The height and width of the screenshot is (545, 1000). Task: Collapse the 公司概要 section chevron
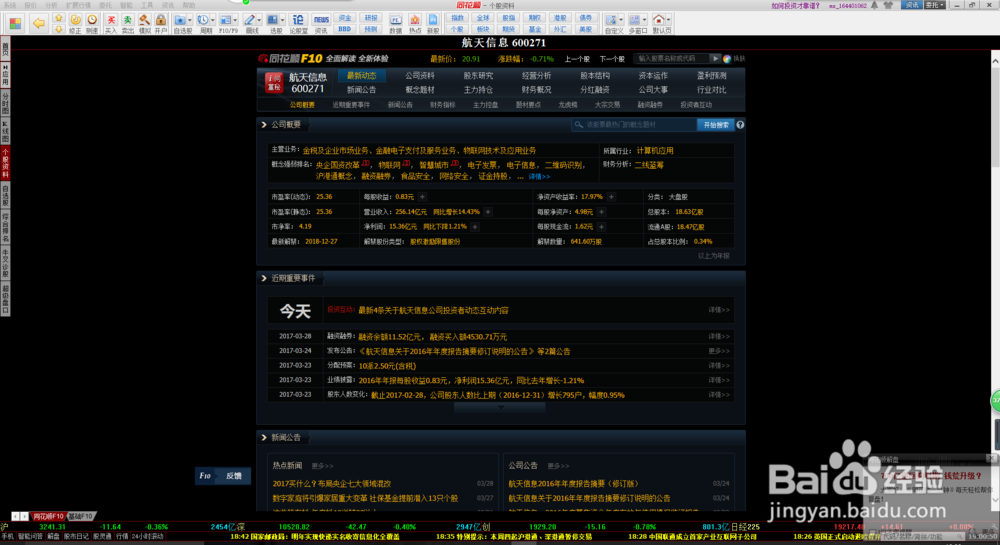point(264,125)
